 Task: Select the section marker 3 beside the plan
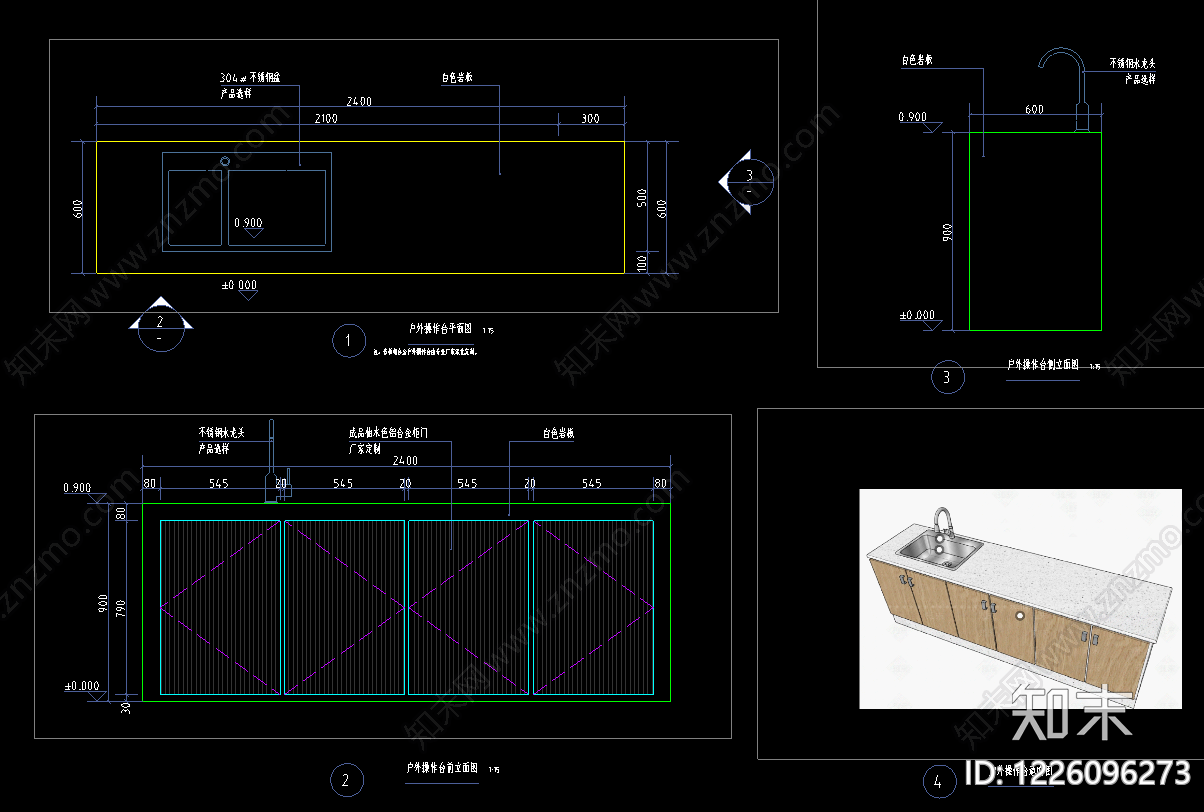click(x=747, y=181)
